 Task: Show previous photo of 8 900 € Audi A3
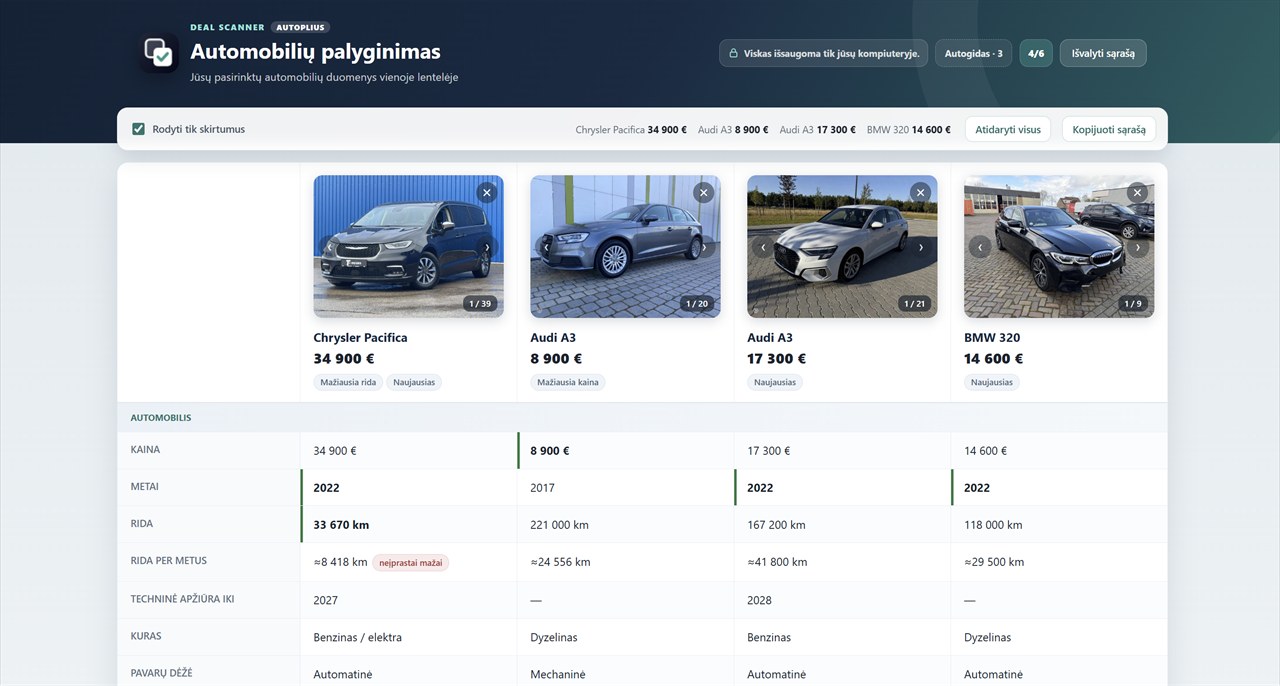click(547, 247)
